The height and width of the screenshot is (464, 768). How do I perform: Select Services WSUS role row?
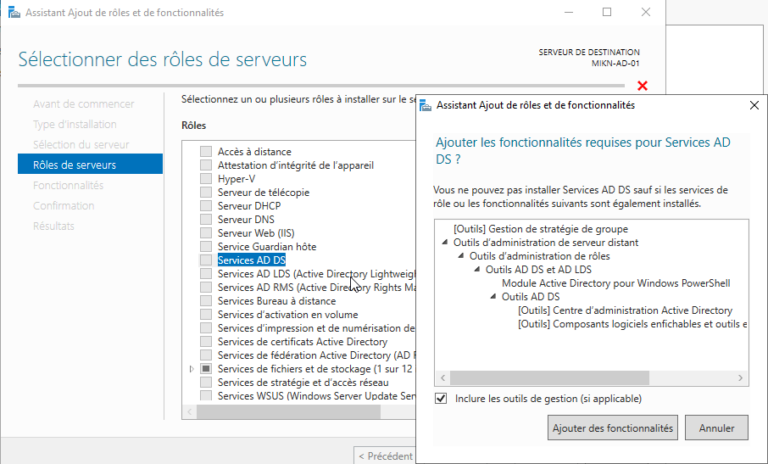tap(316, 396)
